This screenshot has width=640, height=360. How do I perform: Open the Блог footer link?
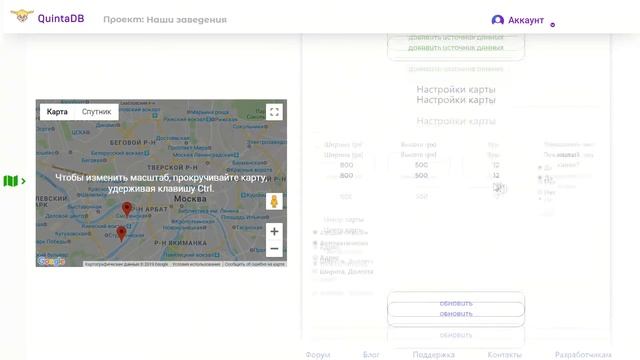371,355
